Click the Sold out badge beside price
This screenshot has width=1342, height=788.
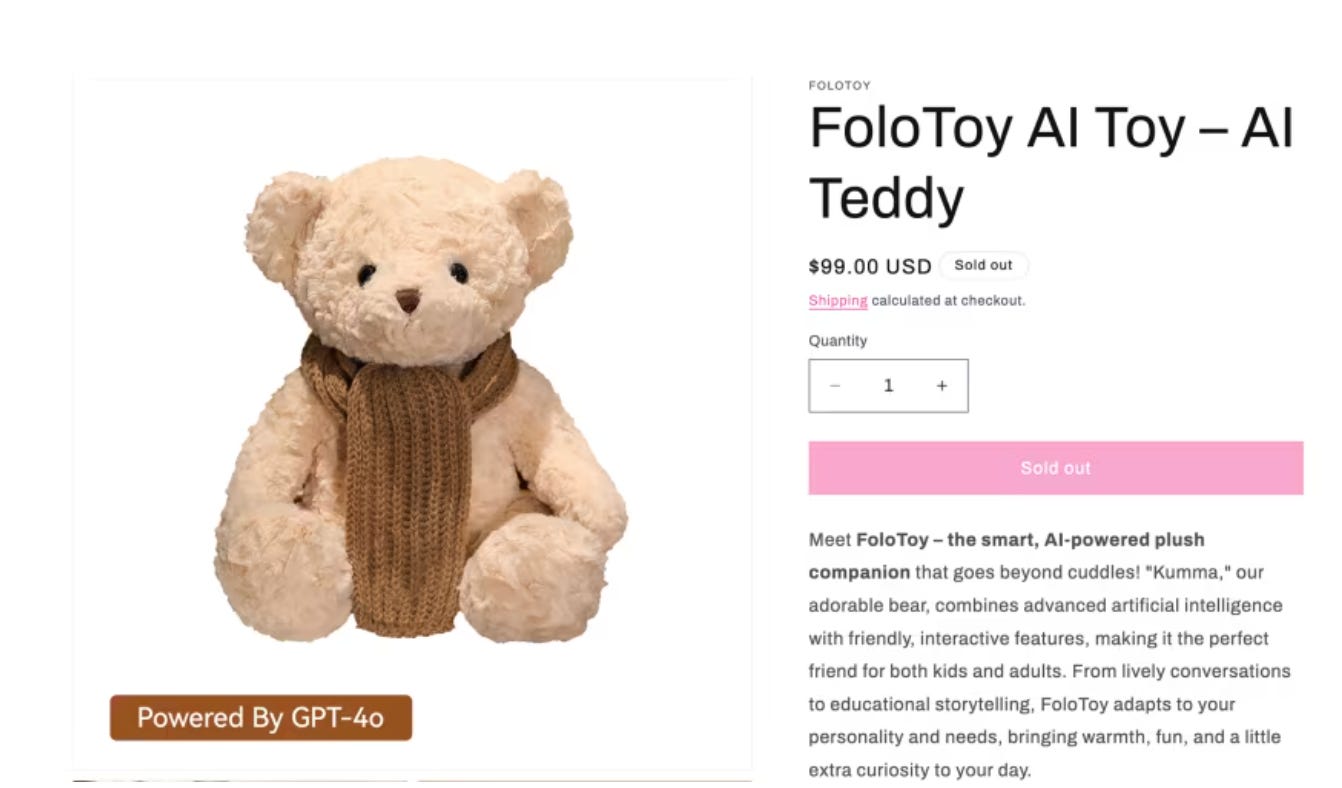983,265
